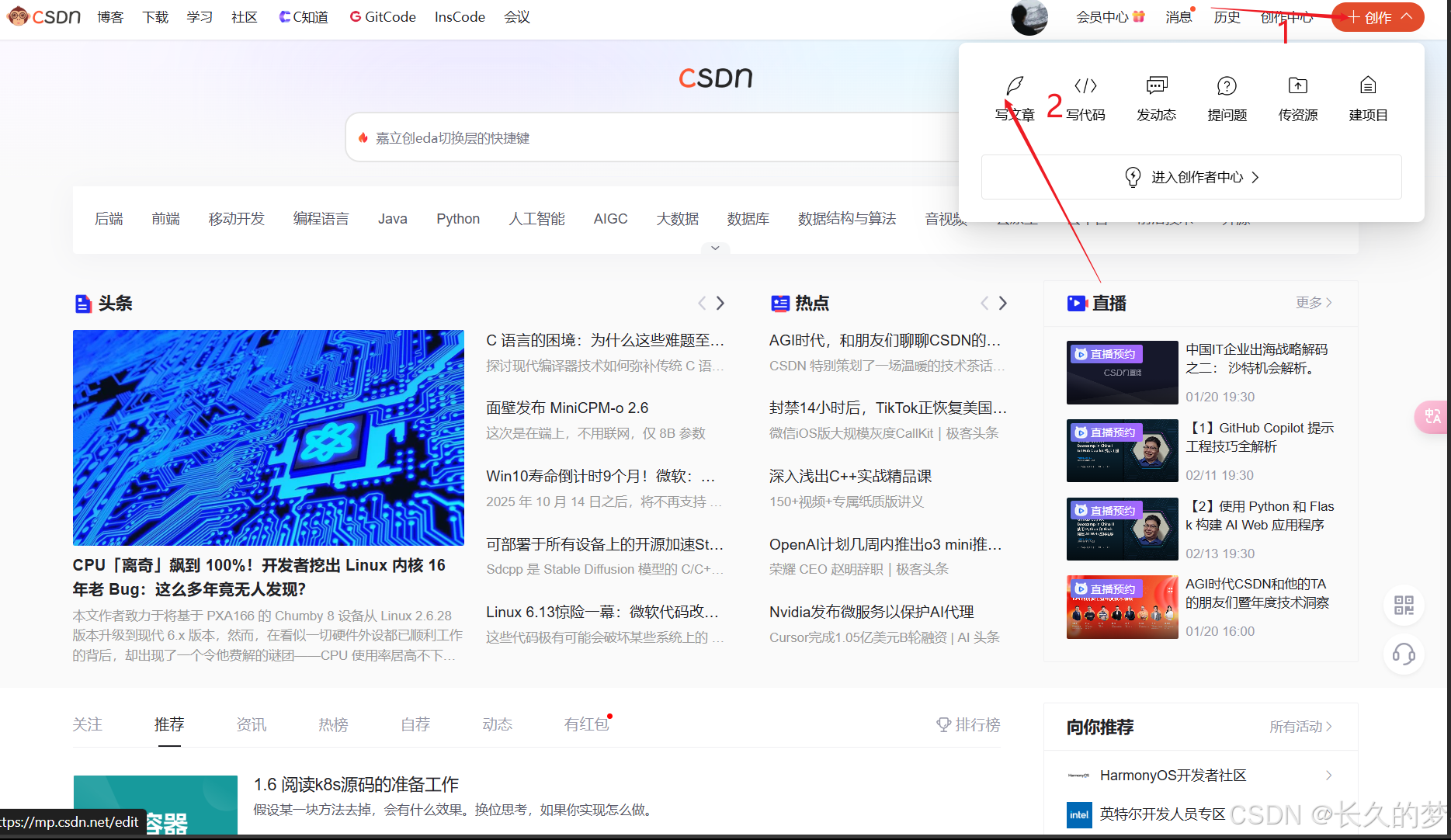Click the 传资源 upload folder icon
Screen dimensions: 1451x840
1297,86
